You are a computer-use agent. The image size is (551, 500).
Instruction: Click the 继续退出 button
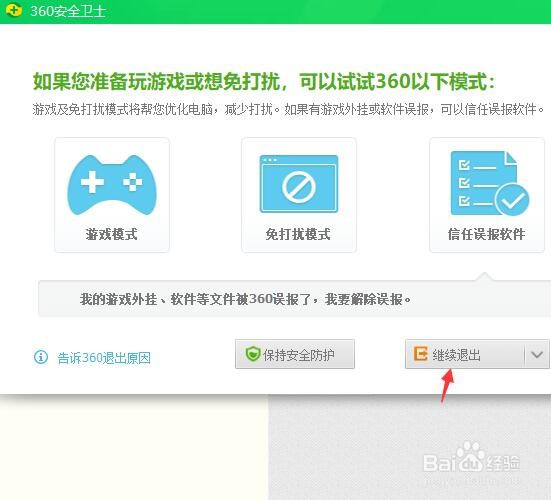[x=465, y=354]
